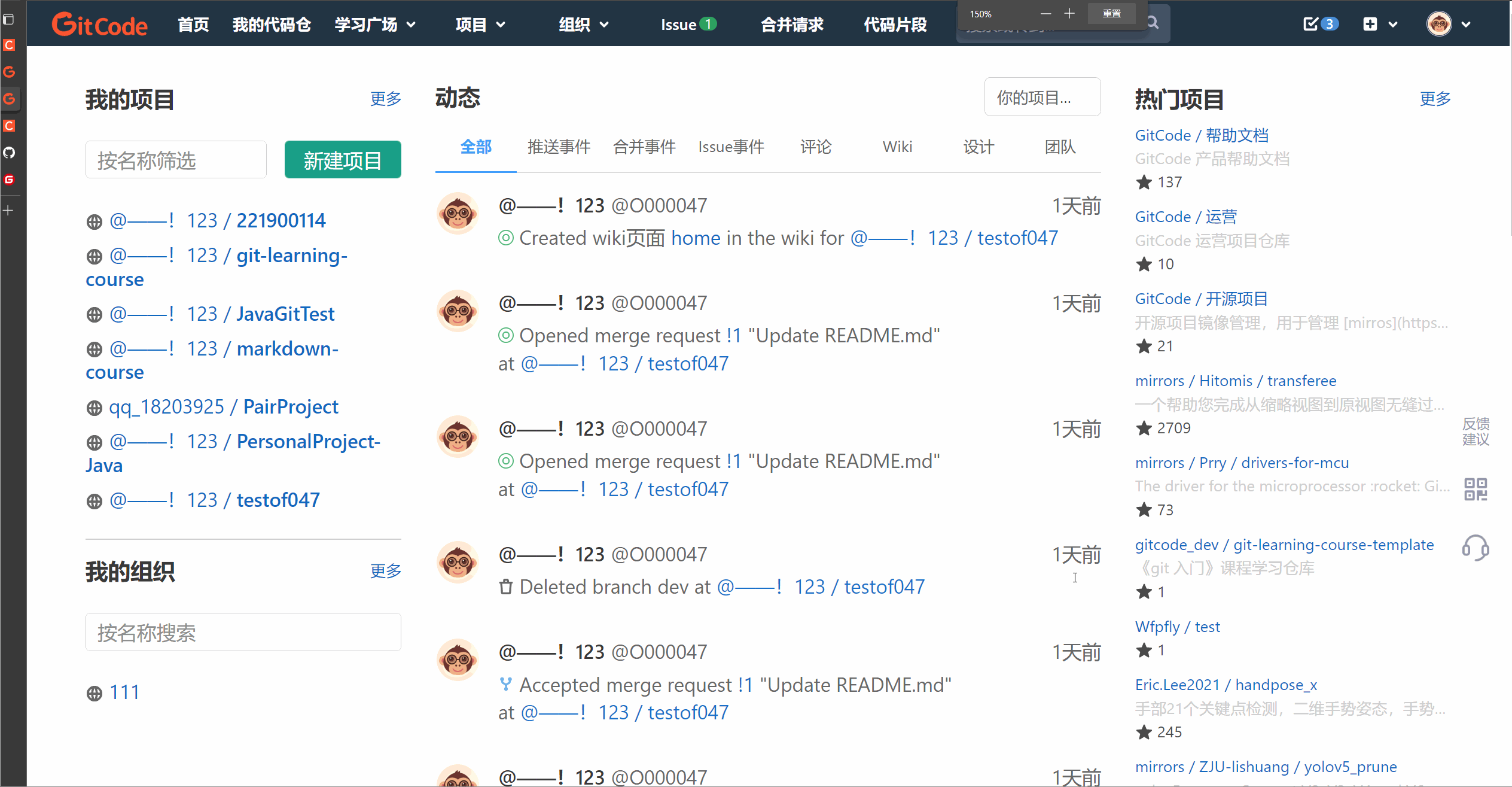Switch to the Wiki tab
Screen dimensions: 1512x787
897,147
